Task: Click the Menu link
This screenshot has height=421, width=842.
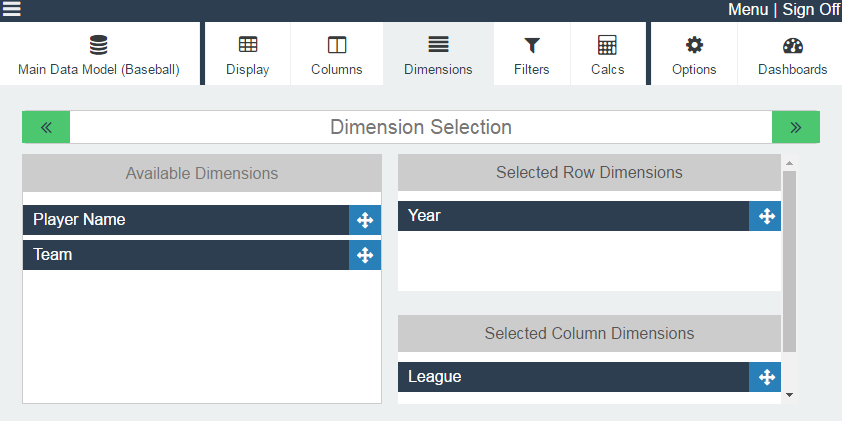Action: pyautogui.click(x=748, y=9)
